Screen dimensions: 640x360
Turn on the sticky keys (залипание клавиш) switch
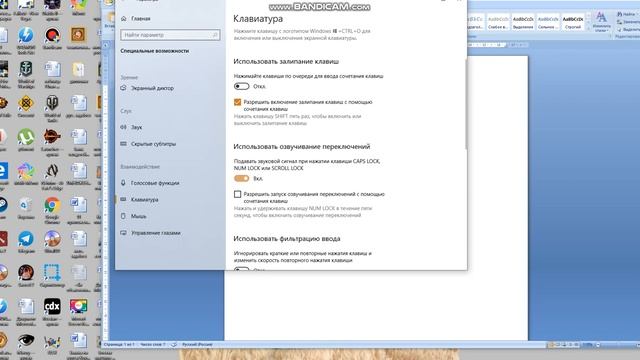(x=241, y=87)
